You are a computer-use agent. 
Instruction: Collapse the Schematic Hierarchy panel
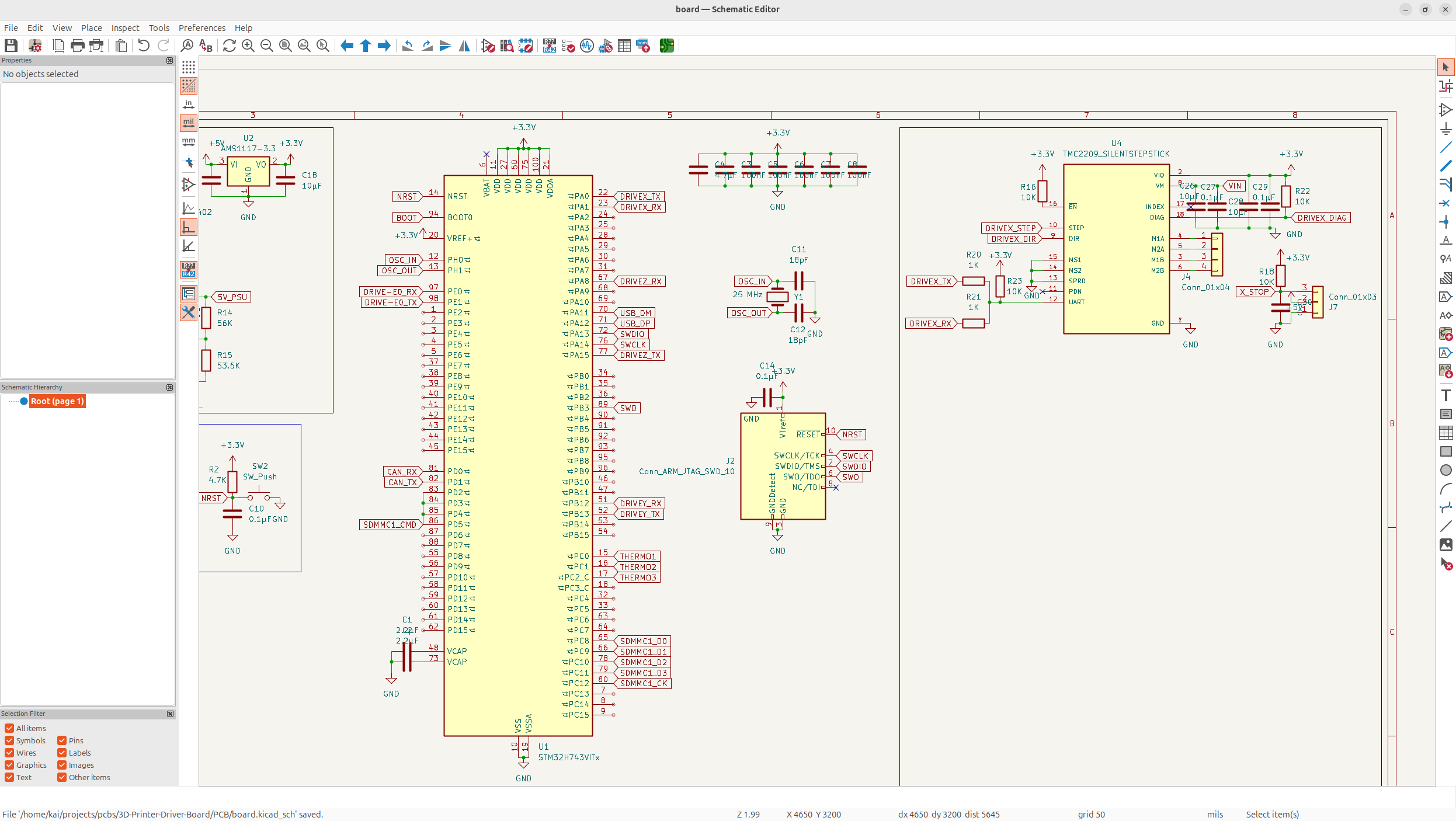tap(170, 387)
